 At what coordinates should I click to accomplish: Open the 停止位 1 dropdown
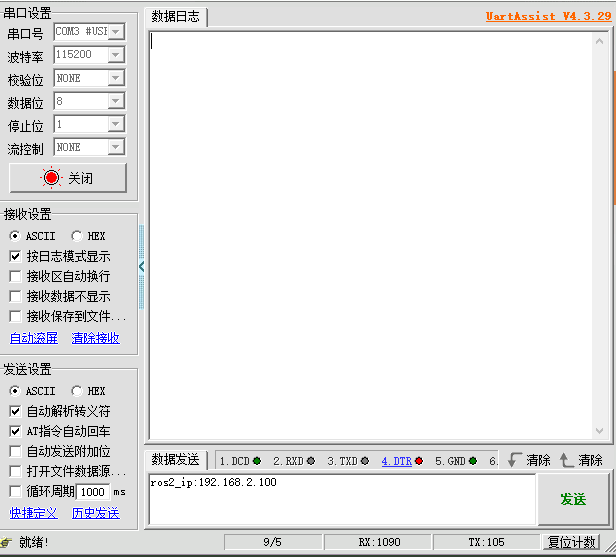116,124
